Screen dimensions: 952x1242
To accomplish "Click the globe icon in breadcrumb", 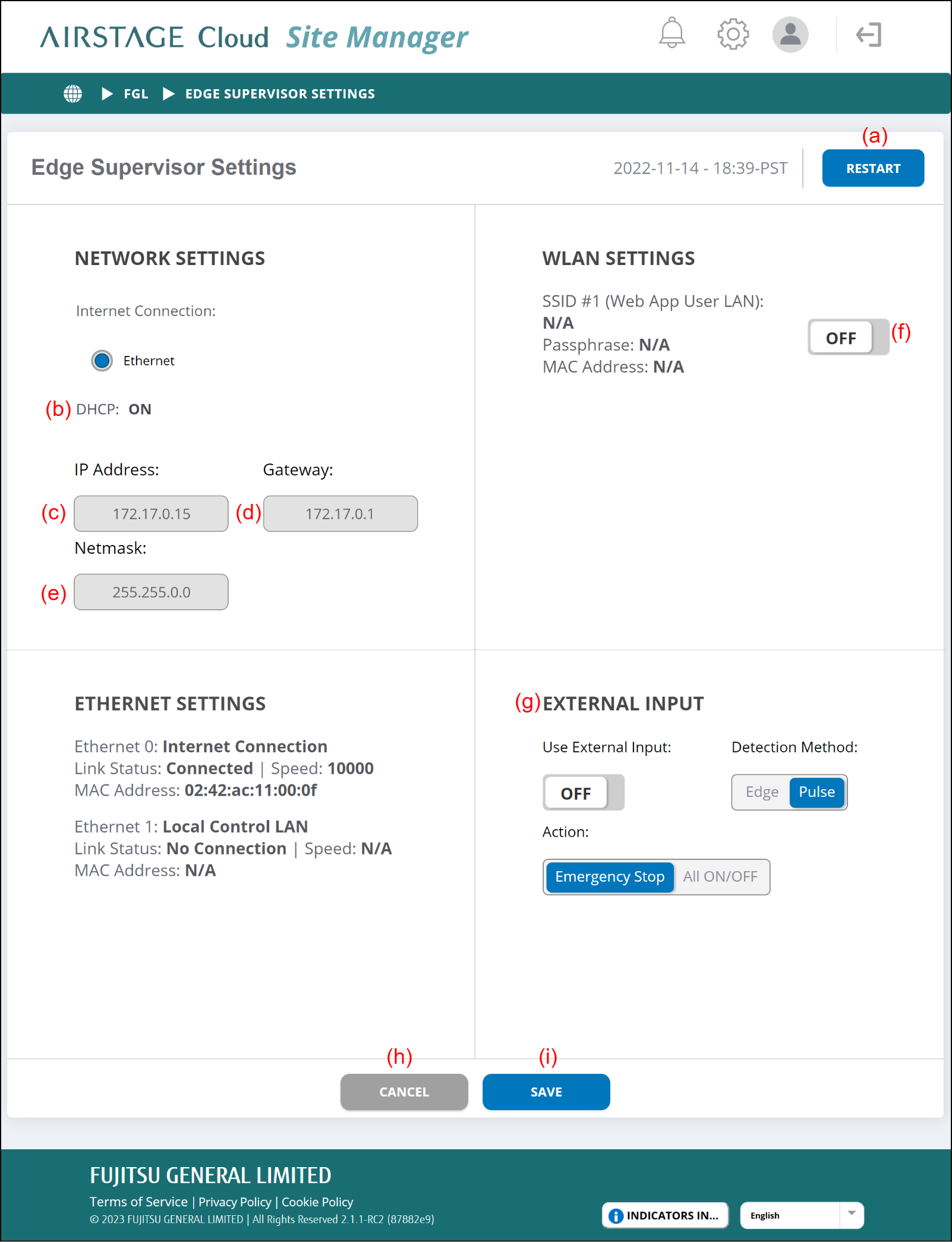I will [73, 94].
